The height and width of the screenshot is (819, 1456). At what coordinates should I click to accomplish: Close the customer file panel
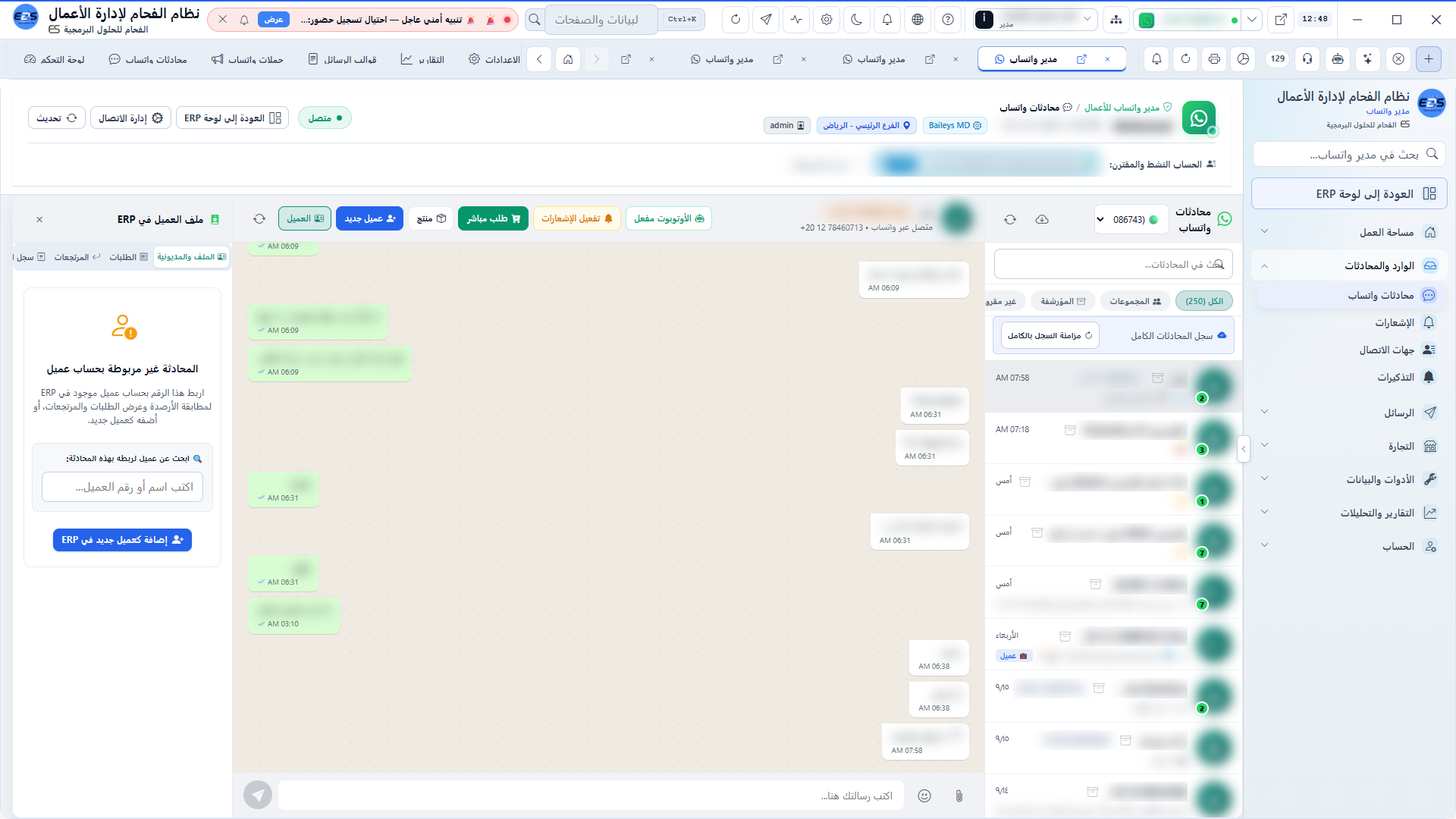click(x=39, y=219)
